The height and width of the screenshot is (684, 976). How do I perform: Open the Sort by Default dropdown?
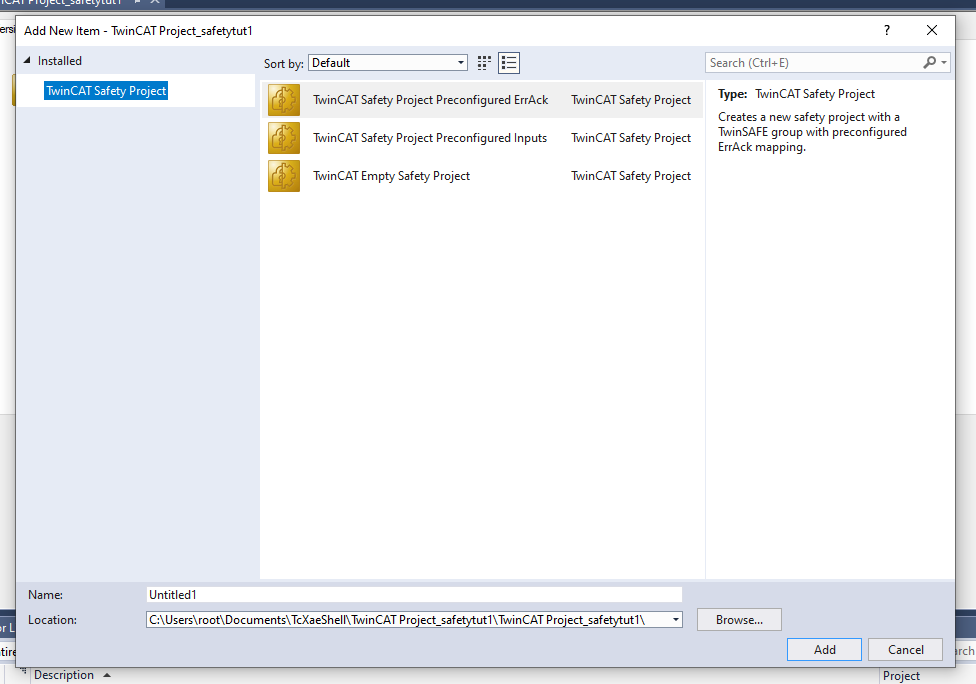[x=388, y=63]
